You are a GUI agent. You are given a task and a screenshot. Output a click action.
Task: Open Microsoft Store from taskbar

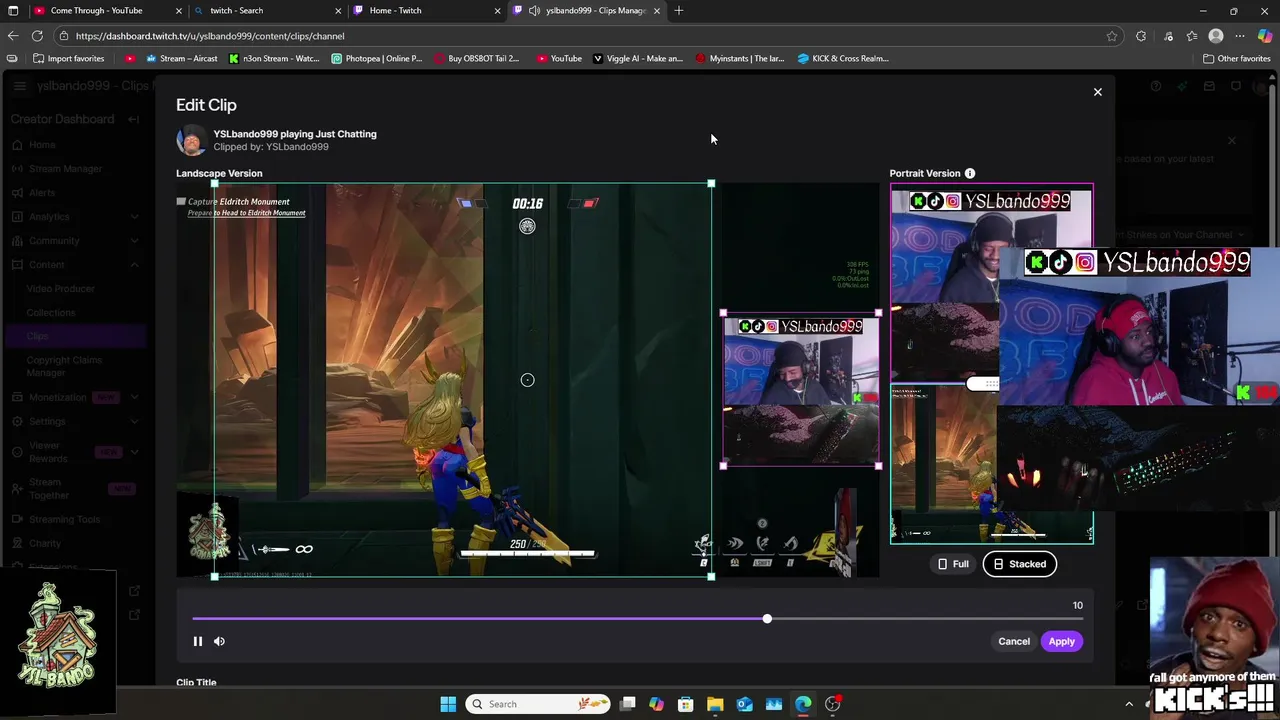click(x=685, y=704)
